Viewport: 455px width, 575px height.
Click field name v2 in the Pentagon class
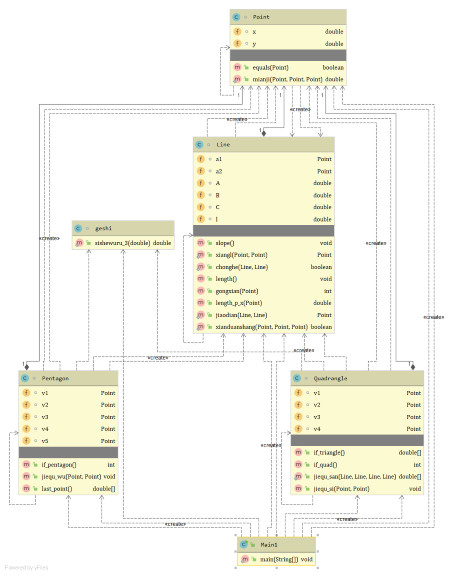pyautogui.click(x=45, y=405)
